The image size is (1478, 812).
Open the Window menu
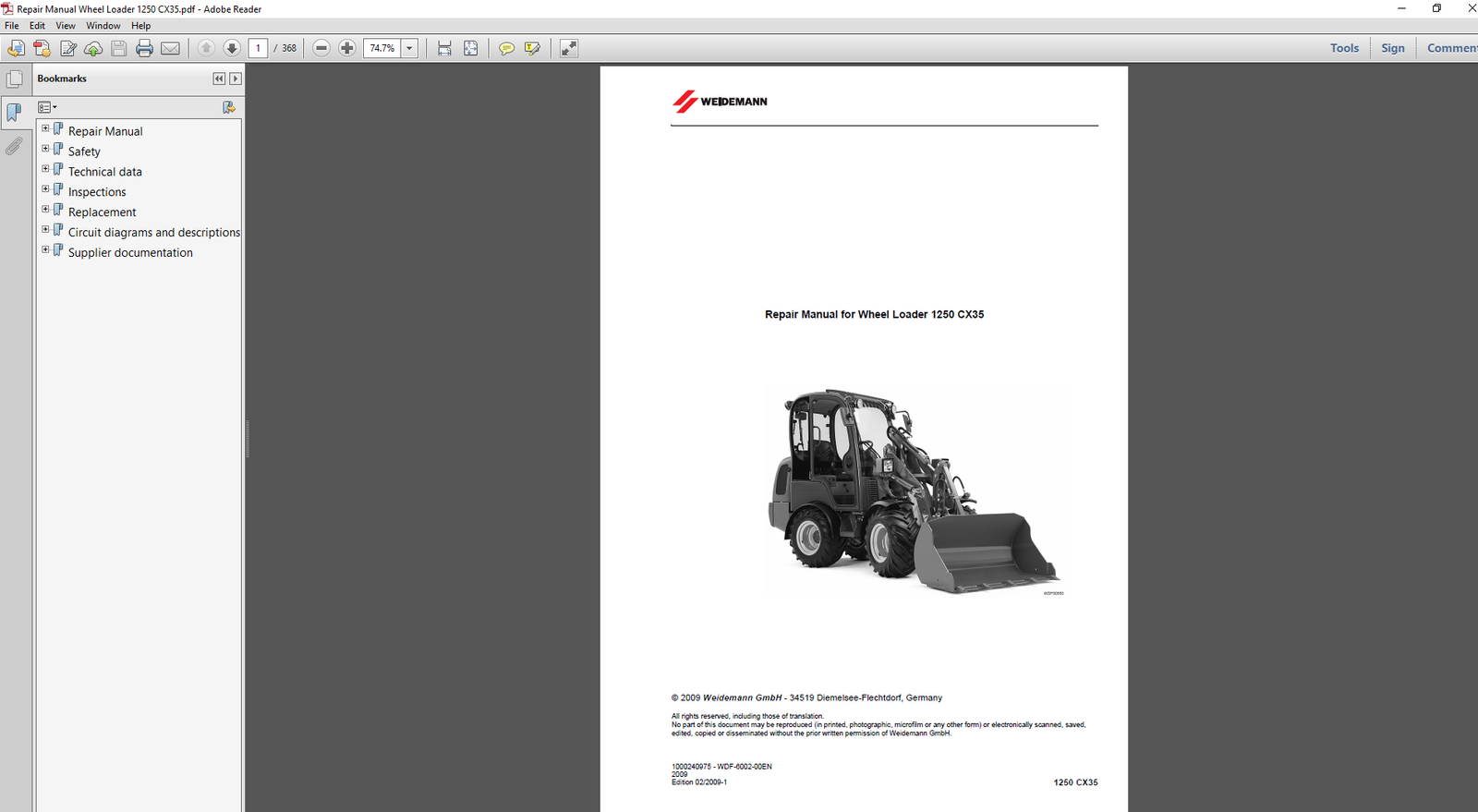tap(103, 26)
